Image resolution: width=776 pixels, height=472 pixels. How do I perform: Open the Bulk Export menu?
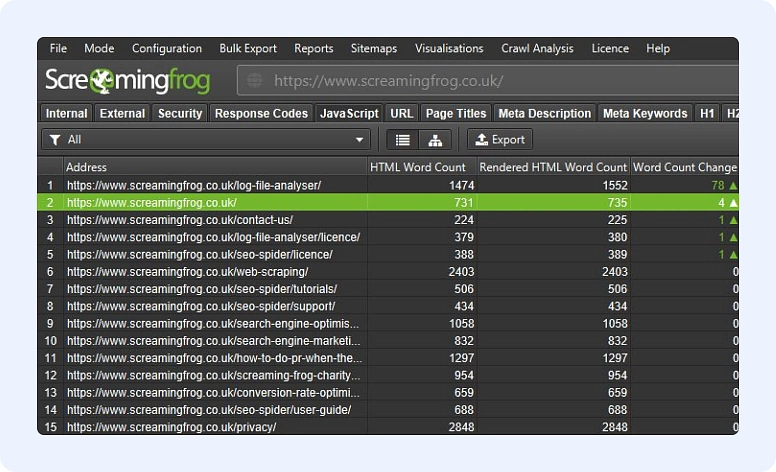pyautogui.click(x=248, y=48)
